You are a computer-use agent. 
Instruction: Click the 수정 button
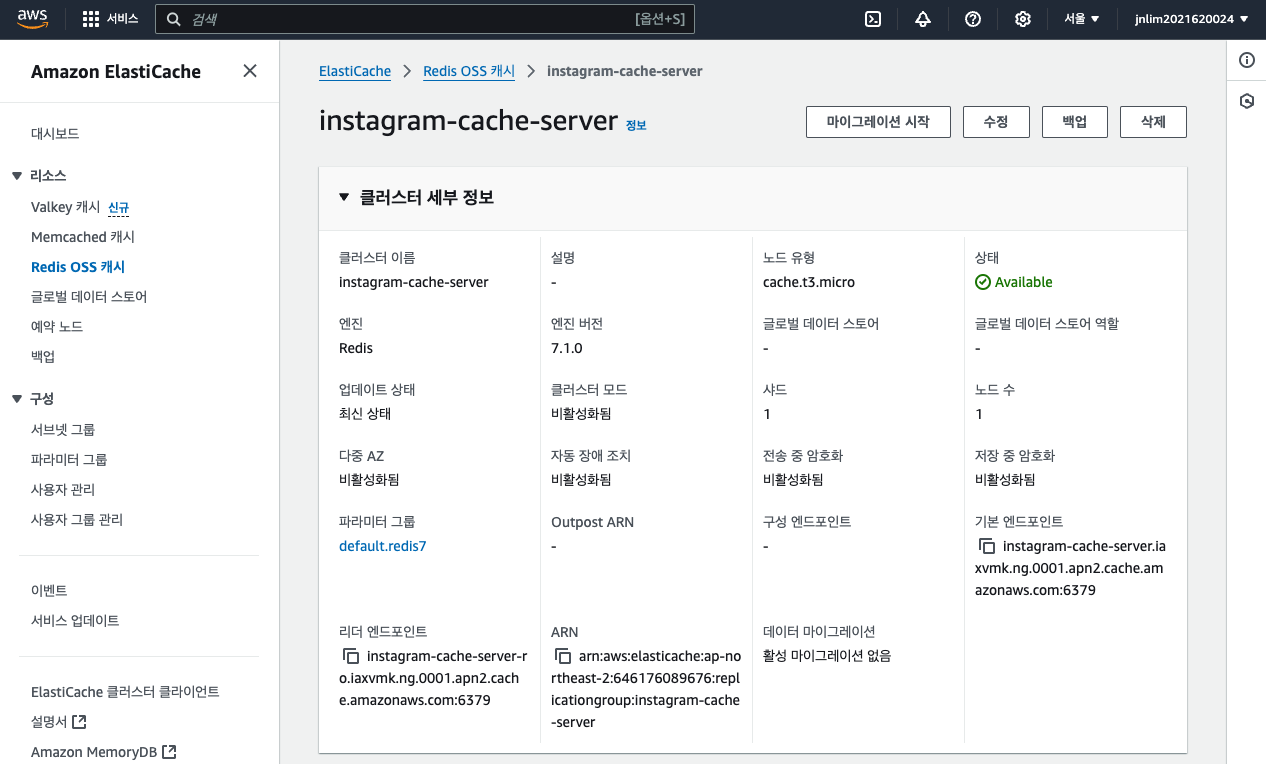[x=996, y=122]
